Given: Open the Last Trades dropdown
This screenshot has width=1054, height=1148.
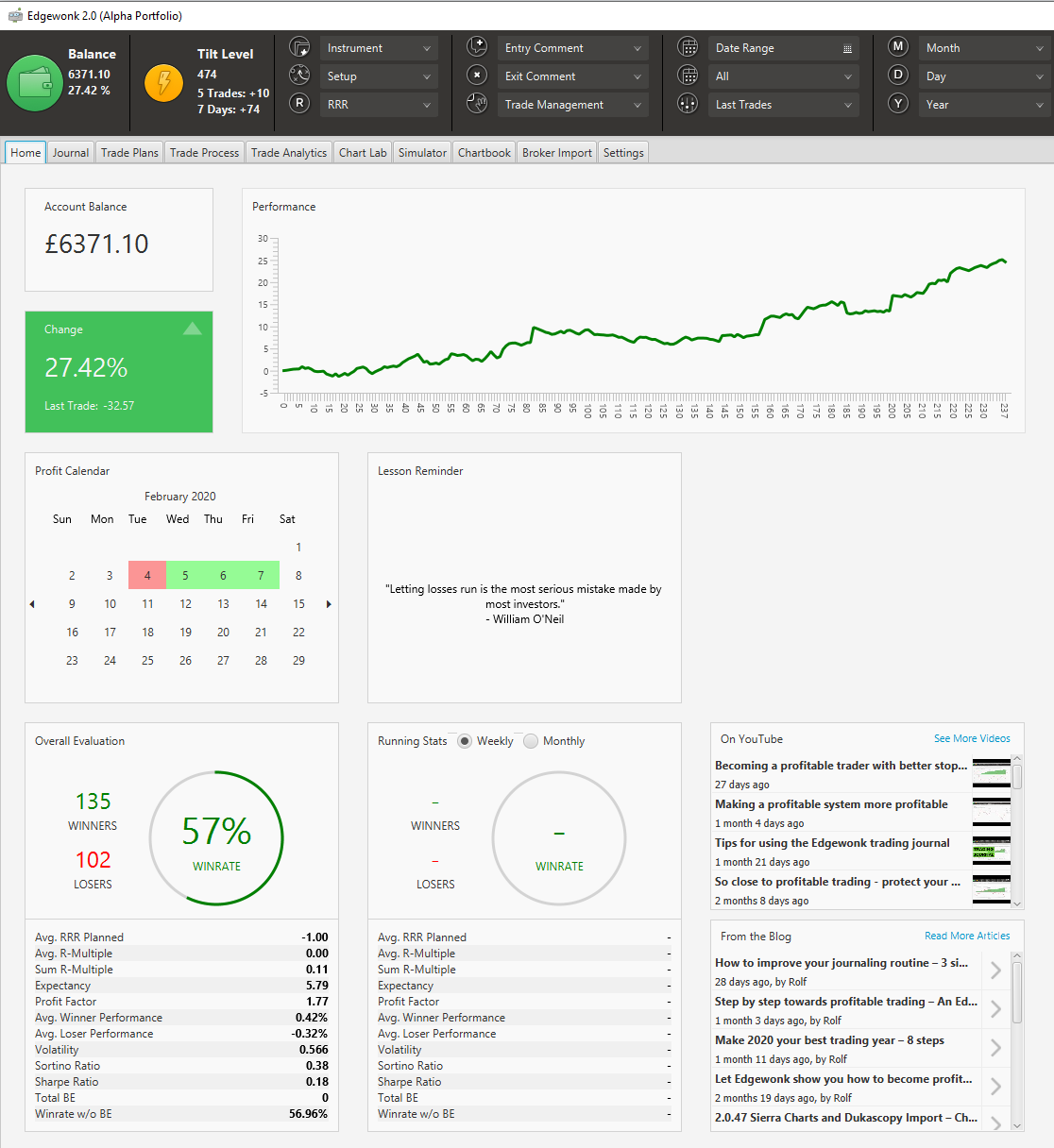Looking at the screenshot, I should pyautogui.click(x=783, y=105).
